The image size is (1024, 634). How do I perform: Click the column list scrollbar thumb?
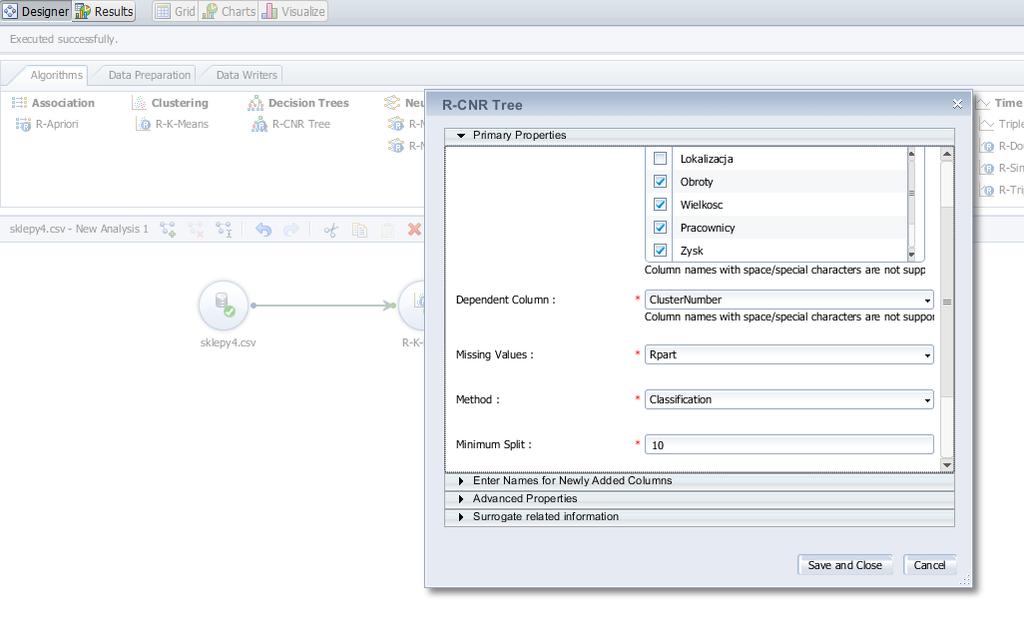912,193
